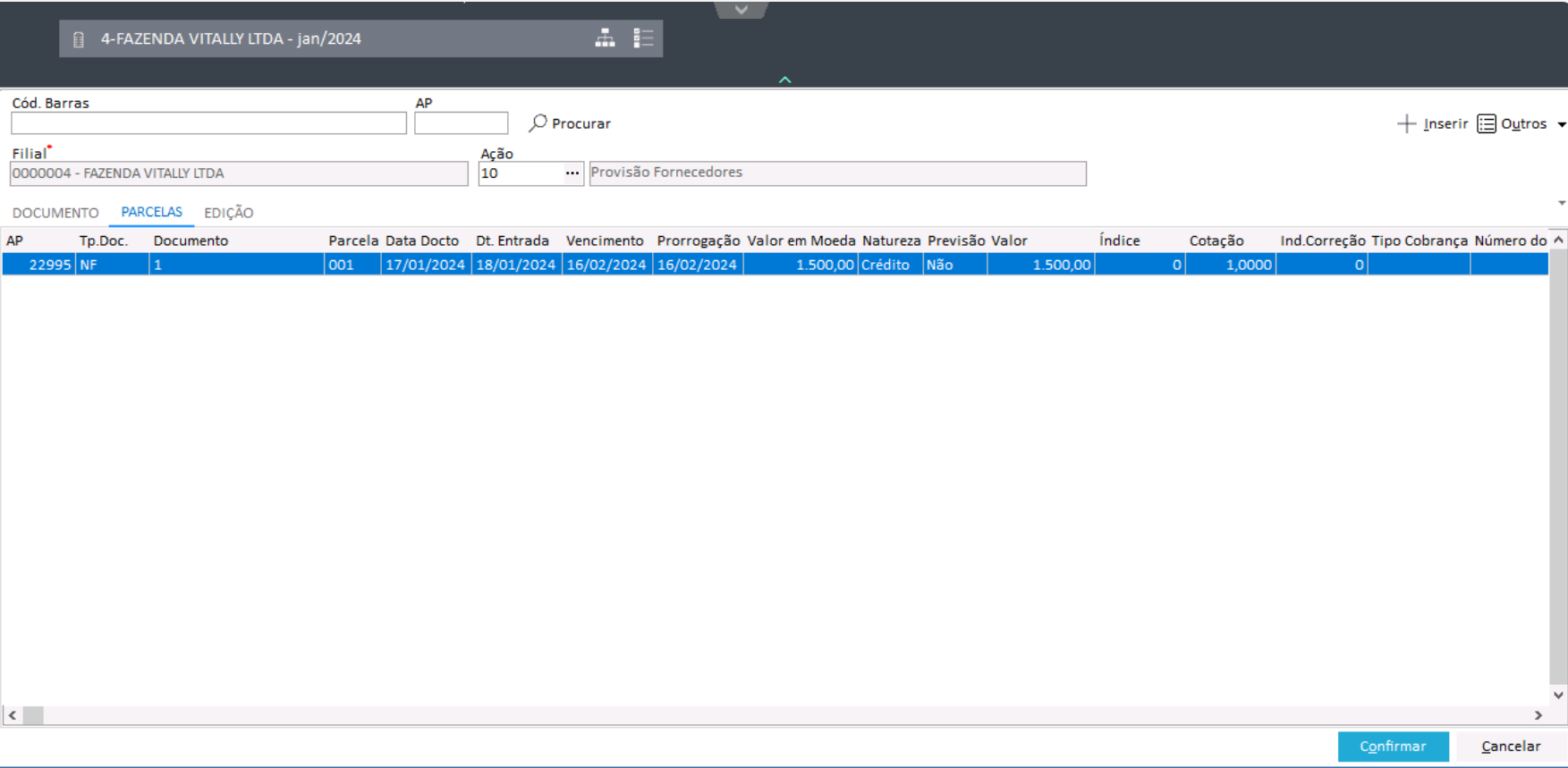Click the horizontal scrollbar left arrow
1568x768 pixels.
pos(12,715)
